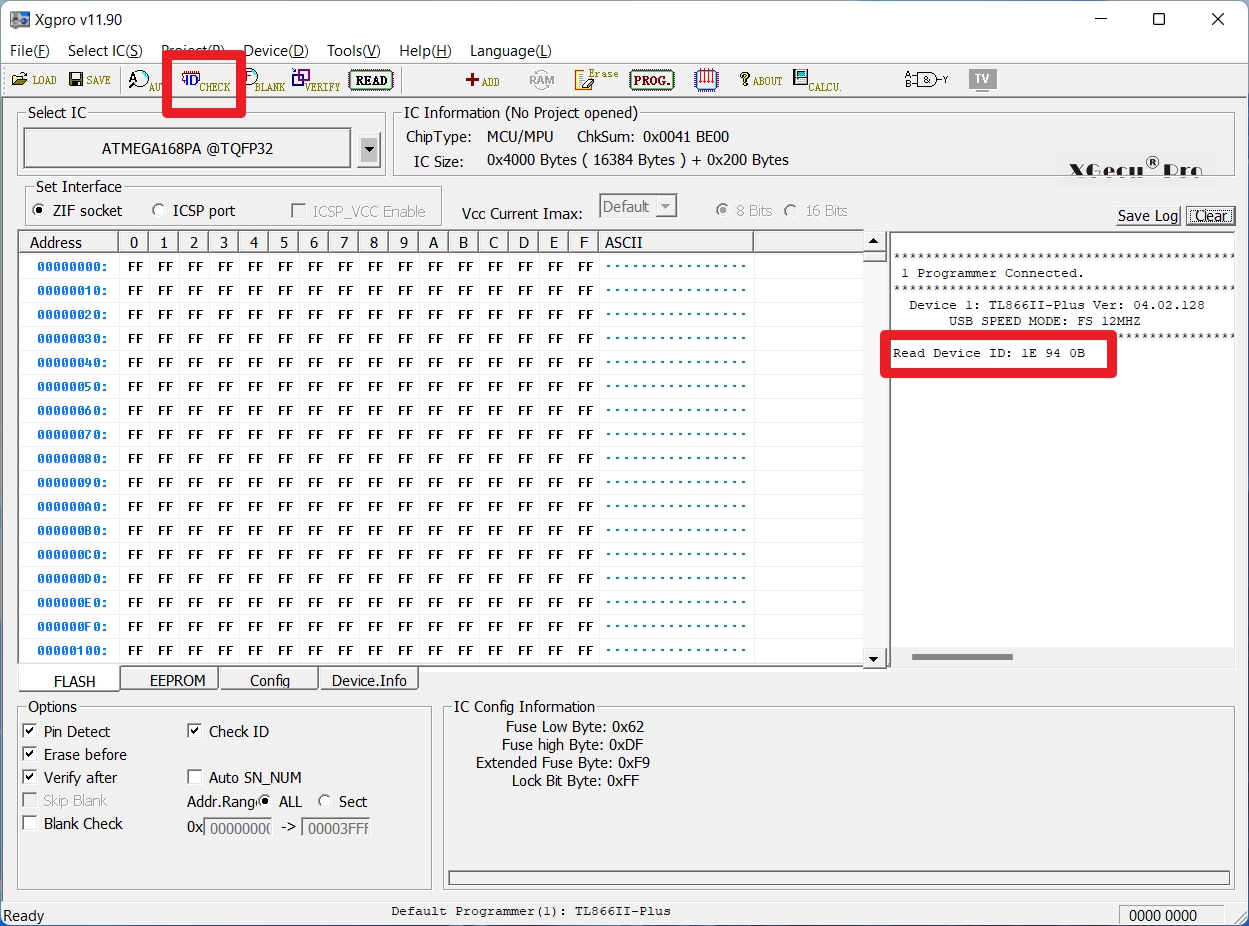Toggle the Auto SN_NUM checkbox
Image resolution: width=1249 pixels, height=926 pixels.
click(195, 778)
